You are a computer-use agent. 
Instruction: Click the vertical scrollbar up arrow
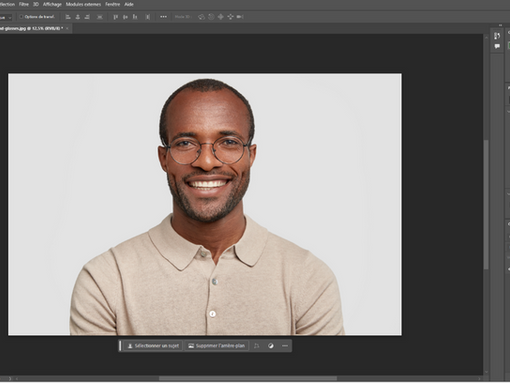tap(486, 38)
